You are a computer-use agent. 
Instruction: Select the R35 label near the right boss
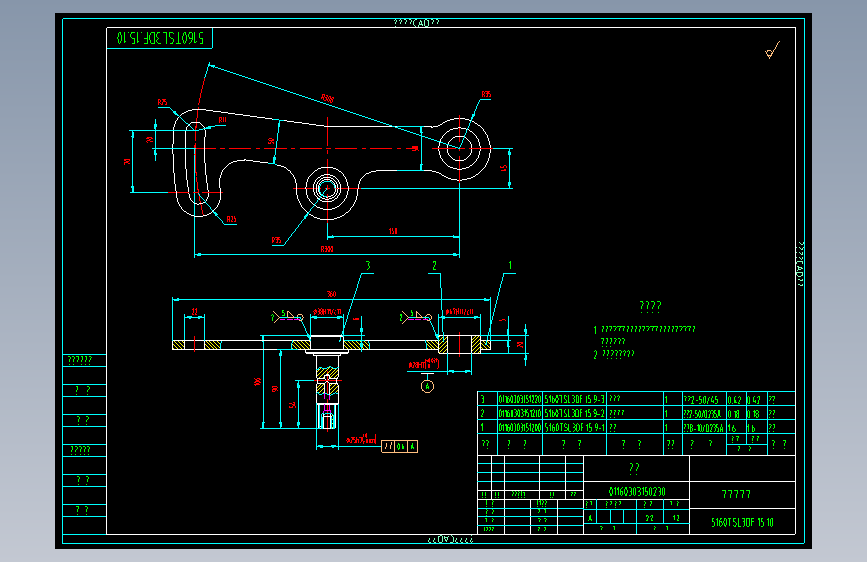[486, 95]
